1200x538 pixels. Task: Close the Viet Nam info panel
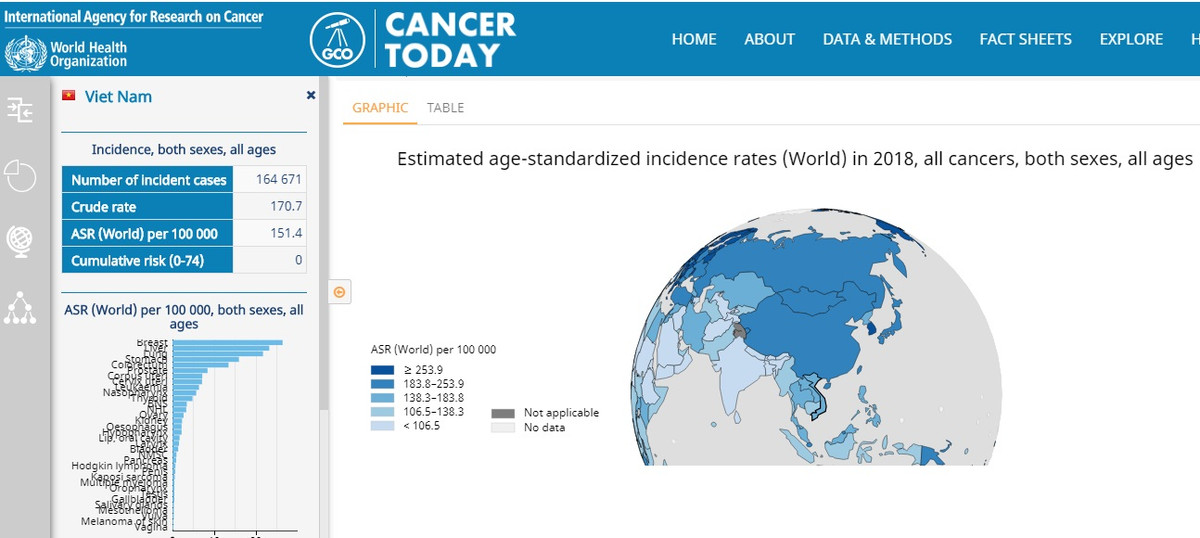click(310, 95)
